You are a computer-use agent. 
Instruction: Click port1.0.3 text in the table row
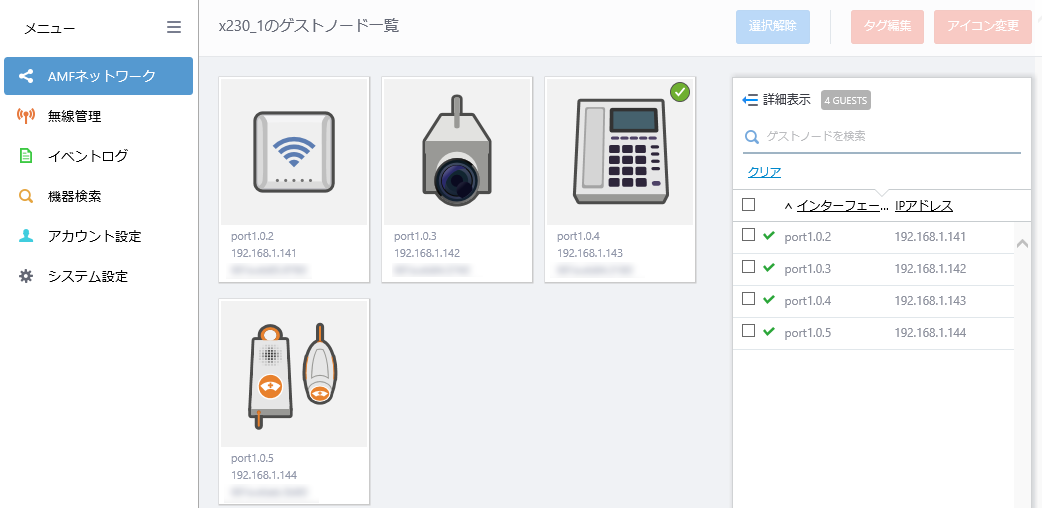click(x=807, y=269)
